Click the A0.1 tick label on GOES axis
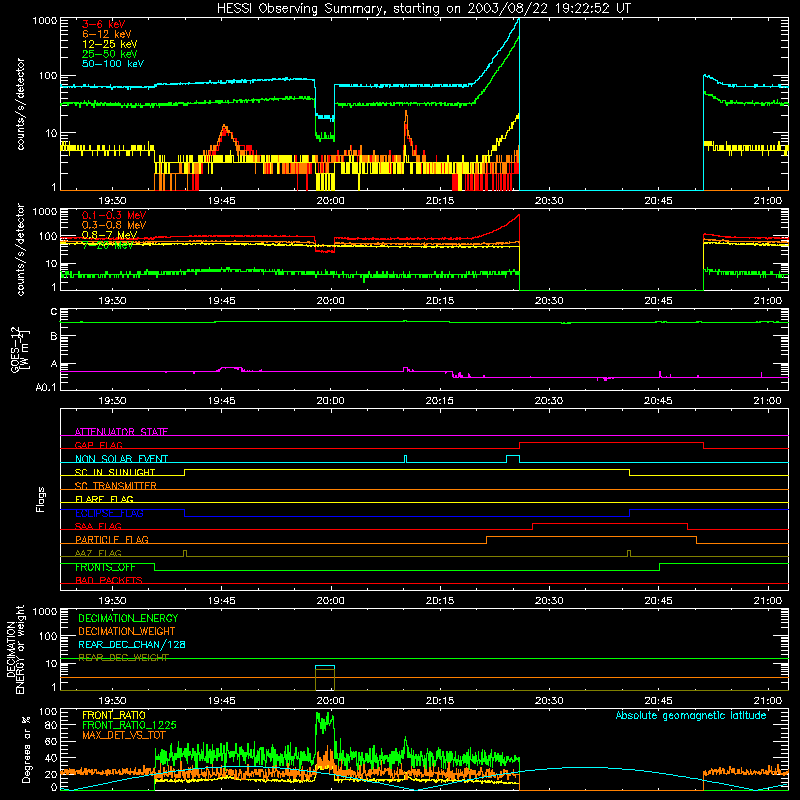Viewport: 800px width, 800px height. coord(45,387)
